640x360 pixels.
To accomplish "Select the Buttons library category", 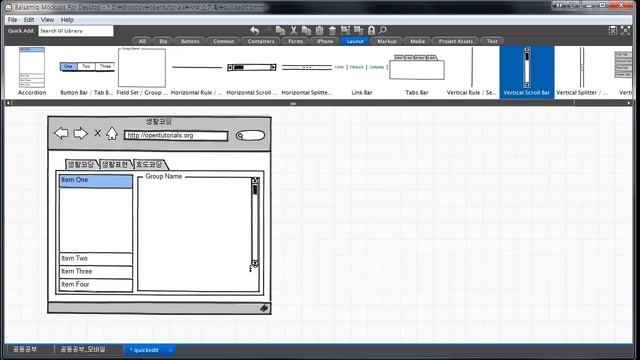I will (190, 41).
